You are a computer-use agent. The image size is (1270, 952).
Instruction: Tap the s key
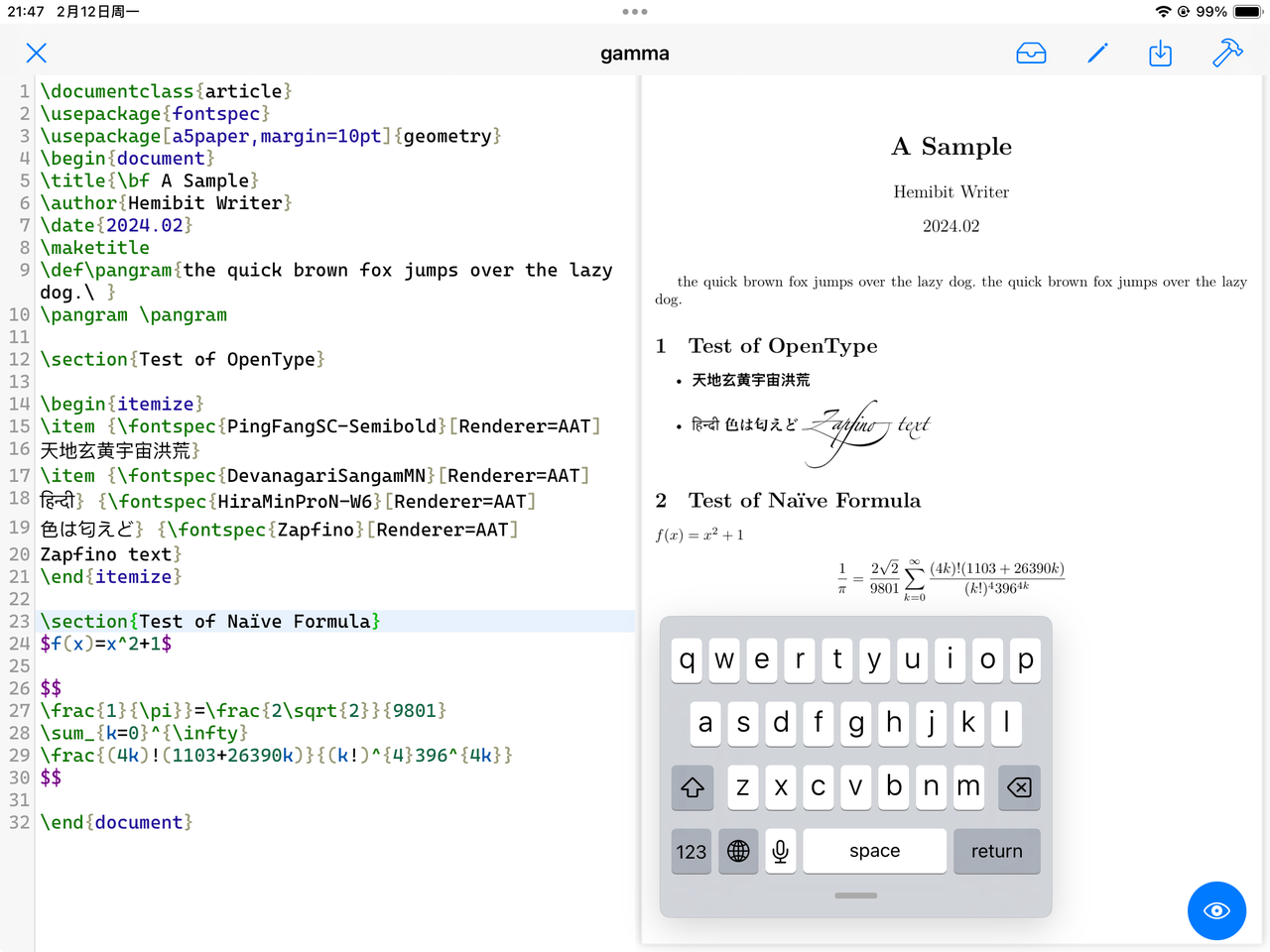point(743,723)
